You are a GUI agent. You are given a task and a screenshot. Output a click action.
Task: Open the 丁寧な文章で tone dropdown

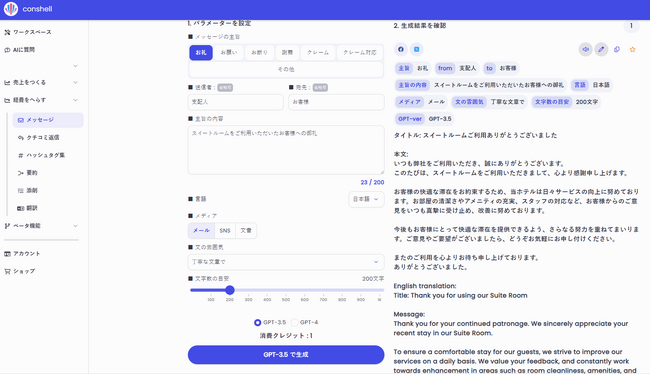286,262
